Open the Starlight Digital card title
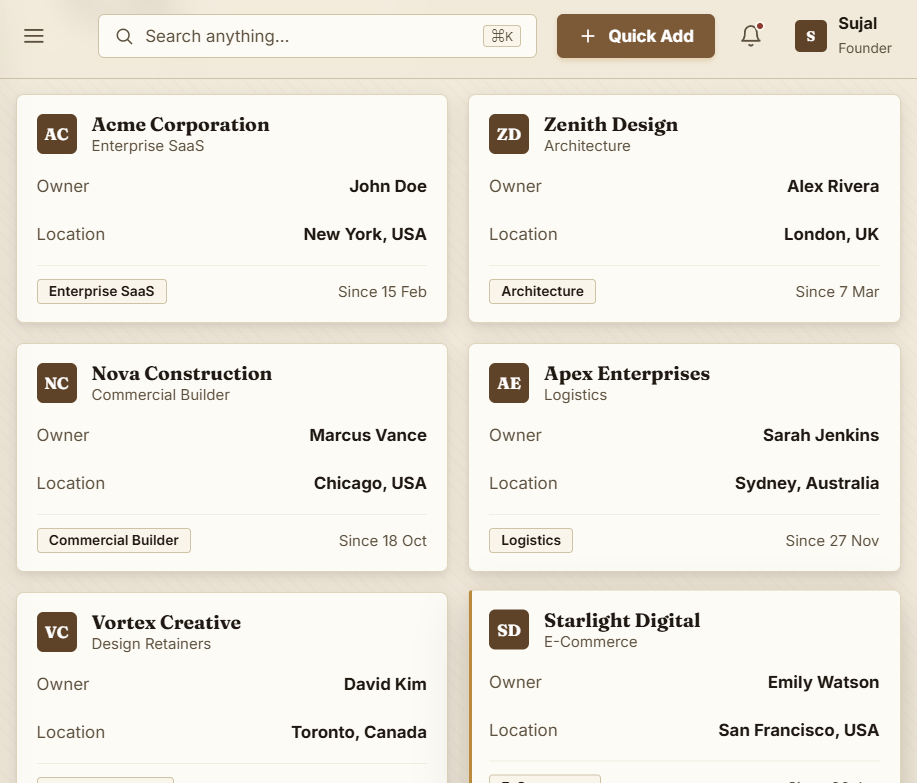The image size is (917, 783). [x=622, y=620]
